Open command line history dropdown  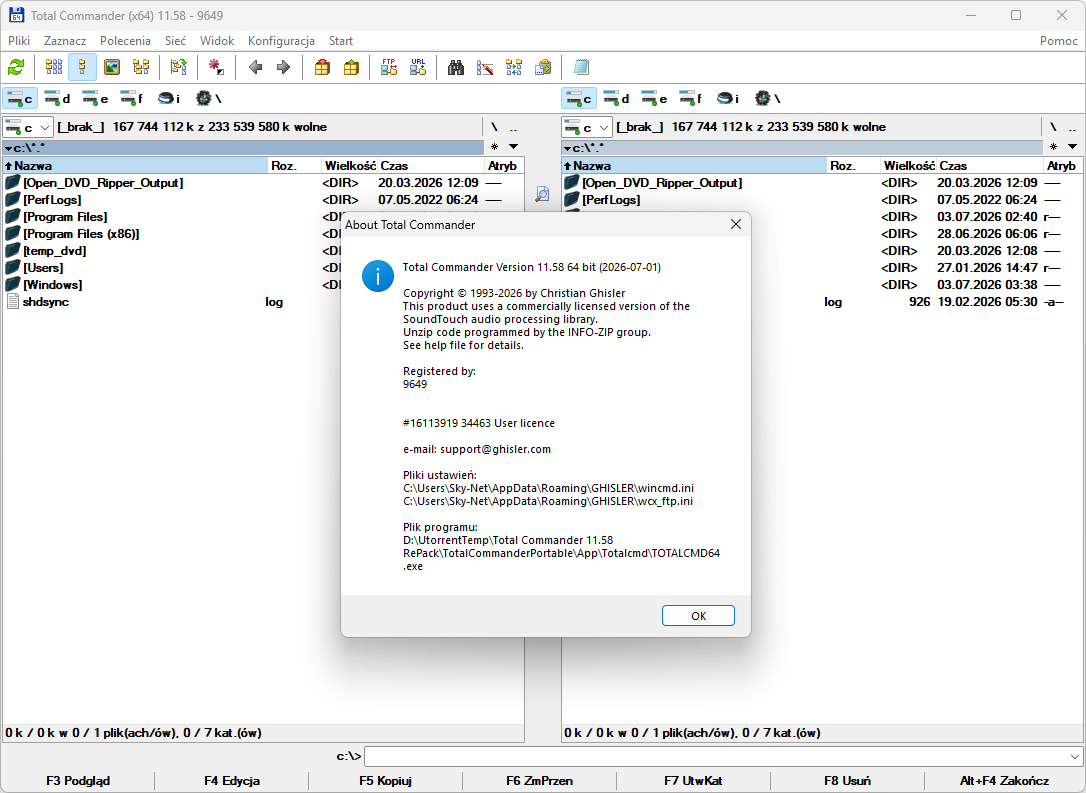1074,756
